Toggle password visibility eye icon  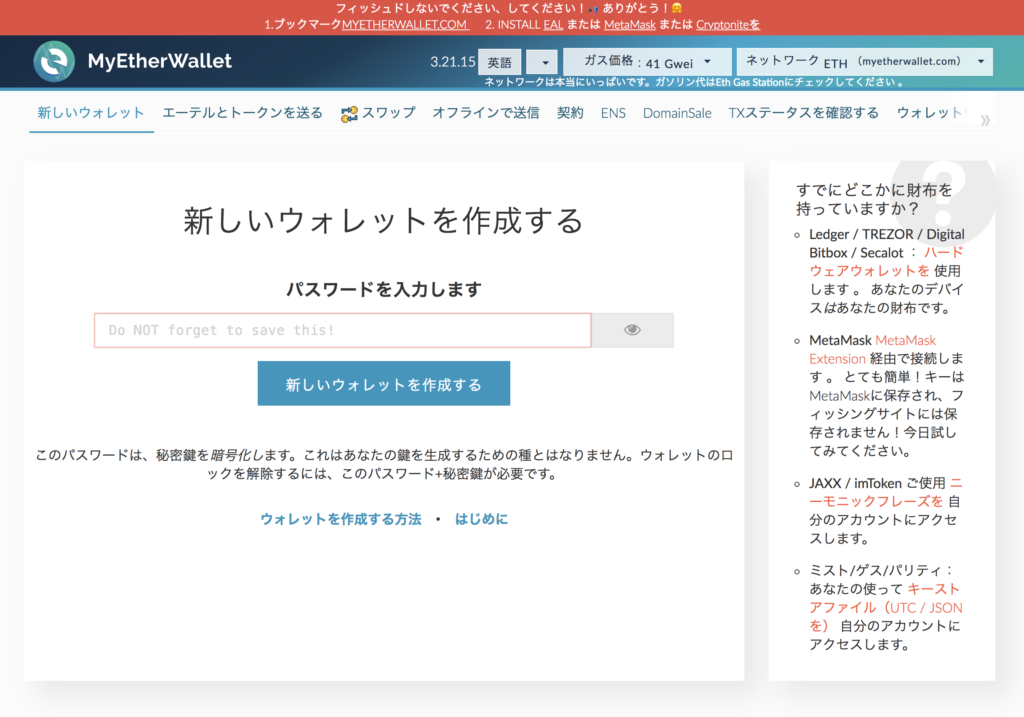click(x=632, y=330)
